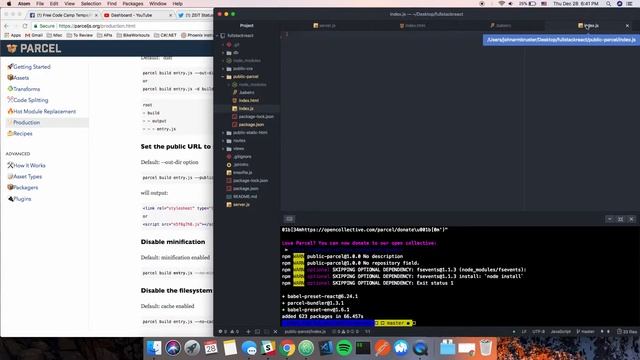The width and height of the screenshot is (640, 360).
Task: Expand the public-static-html folder
Action: click(x=223, y=133)
